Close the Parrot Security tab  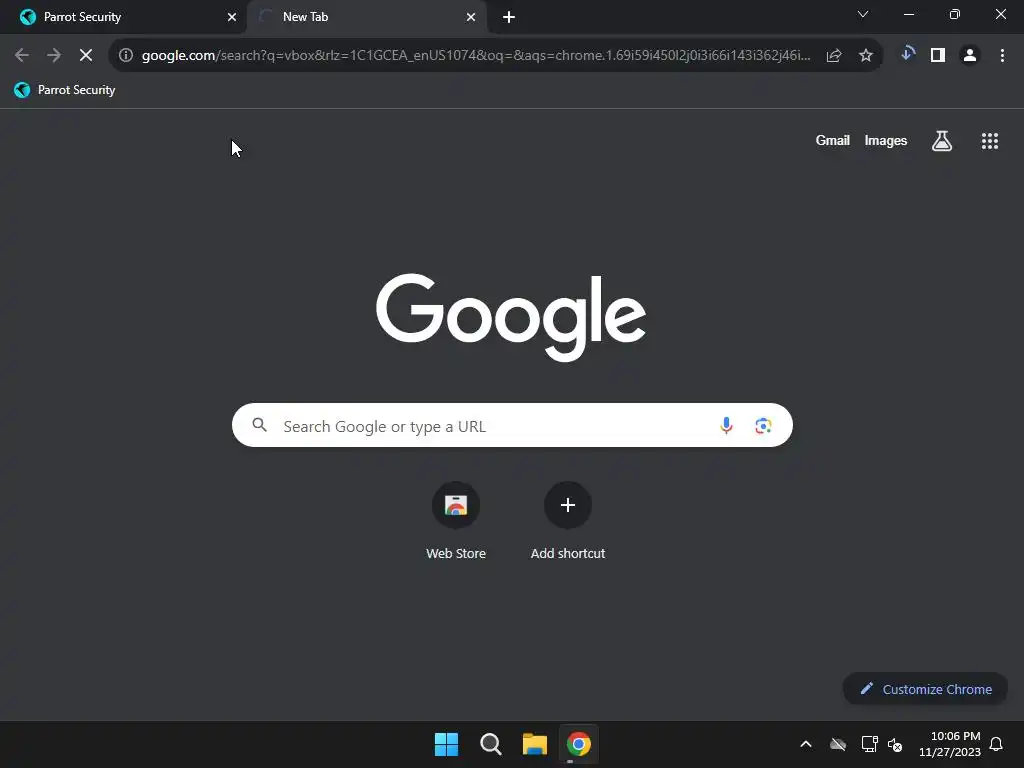point(232,17)
